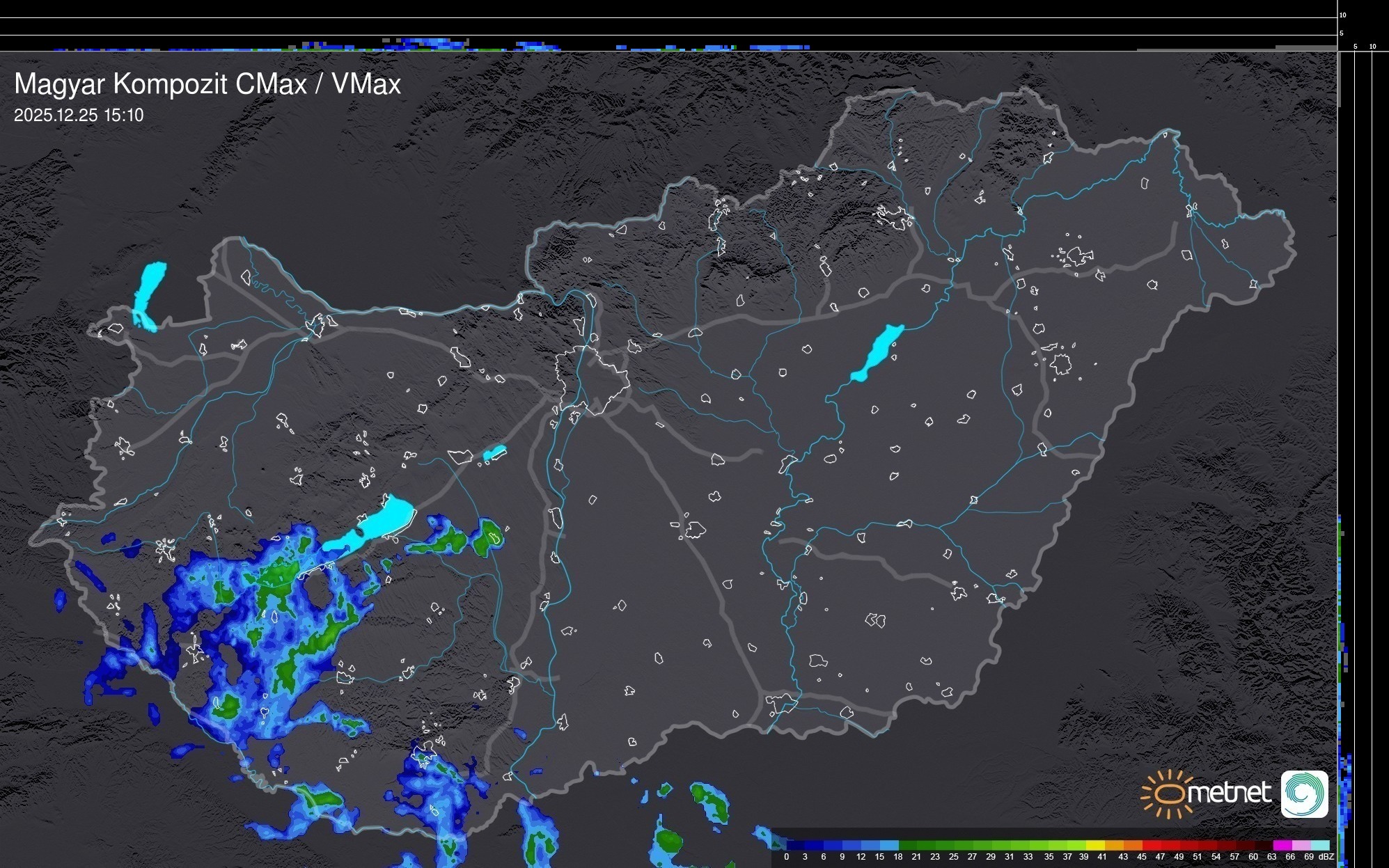Screen dimensions: 1389x868
Task: Click the dBZ unit label
Action: [1326, 857]
